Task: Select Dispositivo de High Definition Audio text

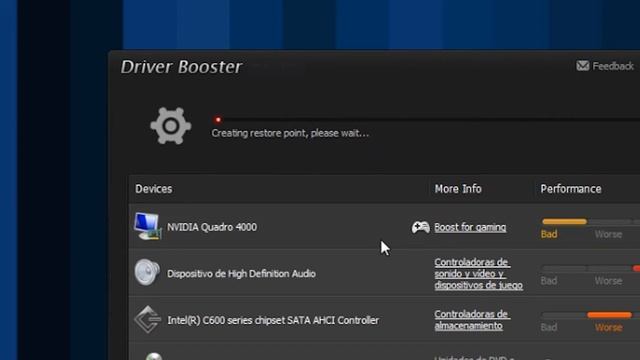Action: [241, 273]
